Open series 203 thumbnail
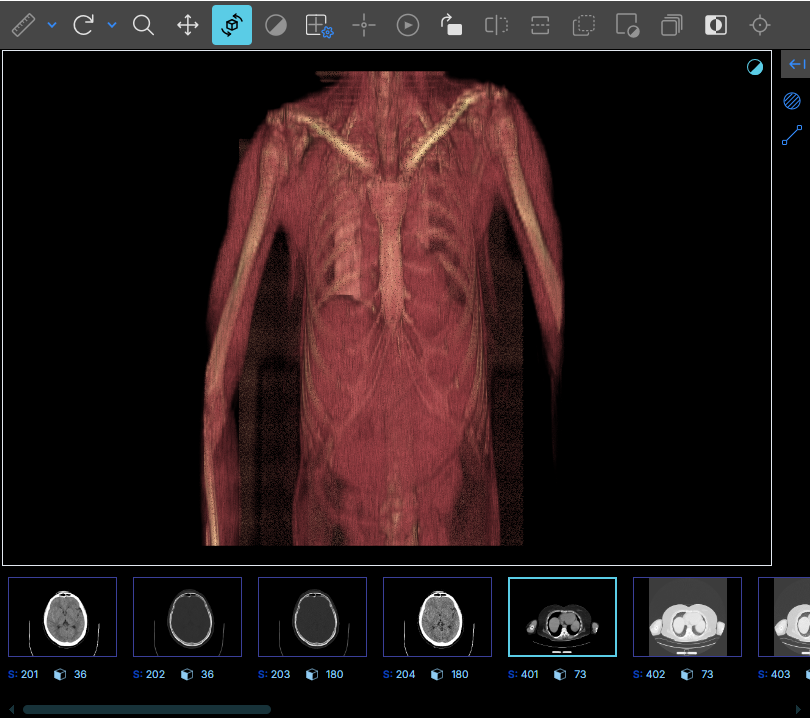 (x=312, y=617)
